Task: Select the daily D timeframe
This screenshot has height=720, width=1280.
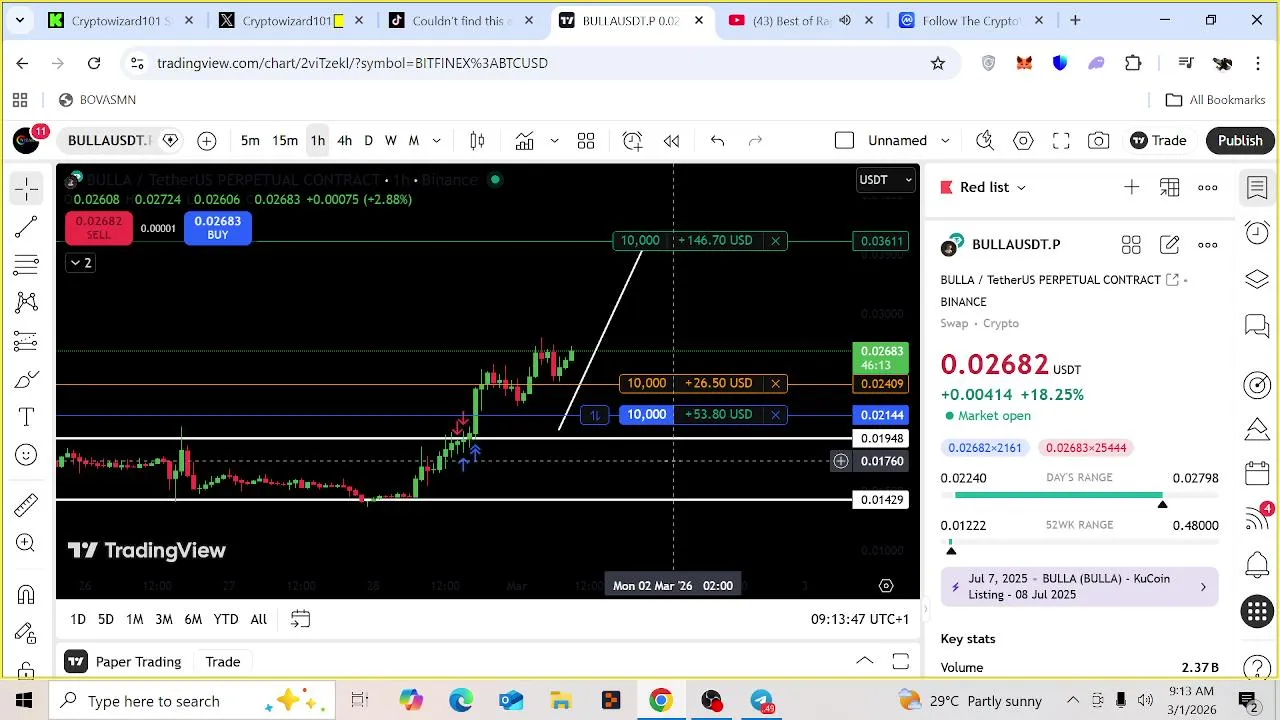Action: [368, 141]
